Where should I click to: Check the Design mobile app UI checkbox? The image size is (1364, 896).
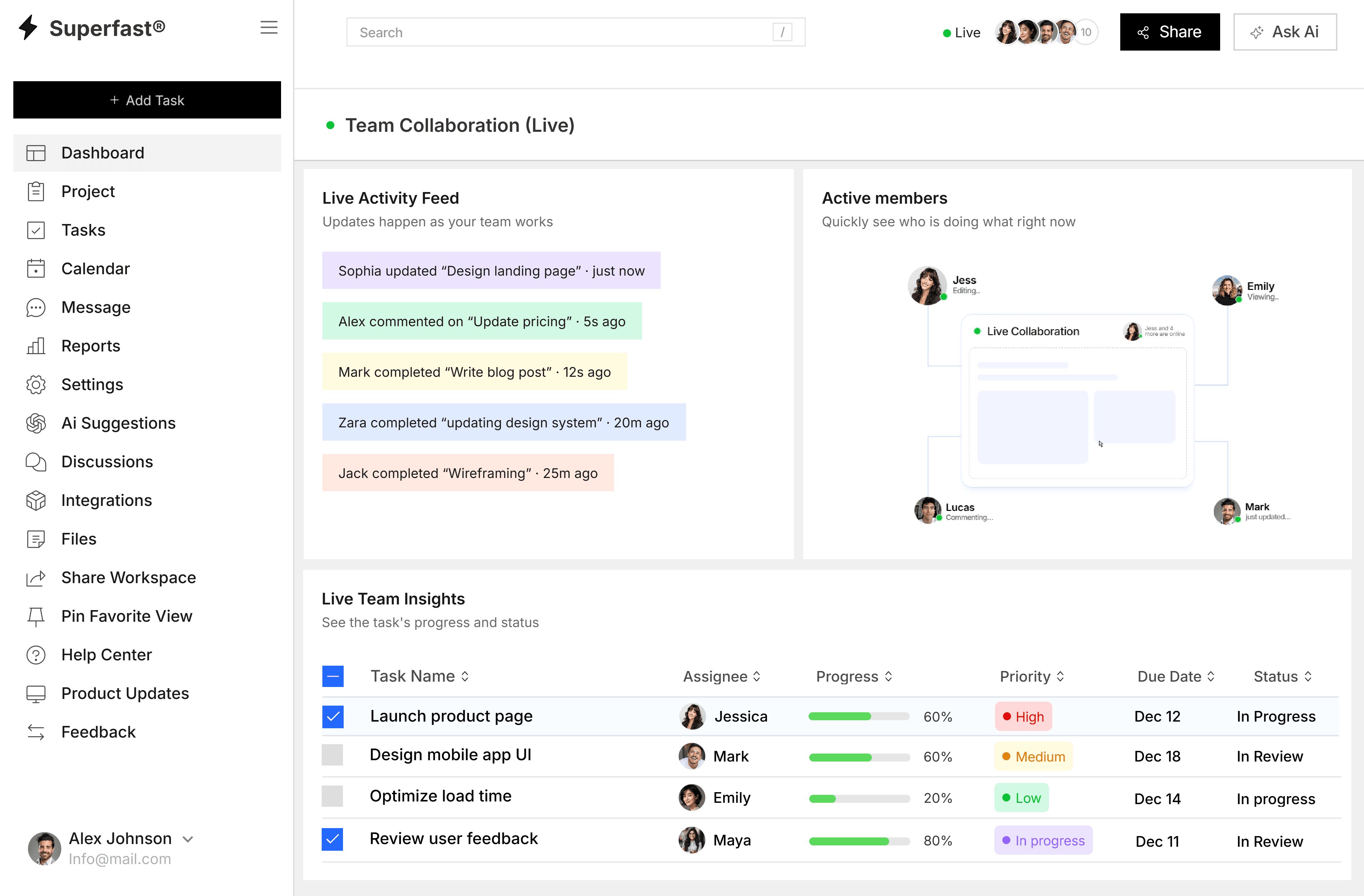click(x=332, y=755)
